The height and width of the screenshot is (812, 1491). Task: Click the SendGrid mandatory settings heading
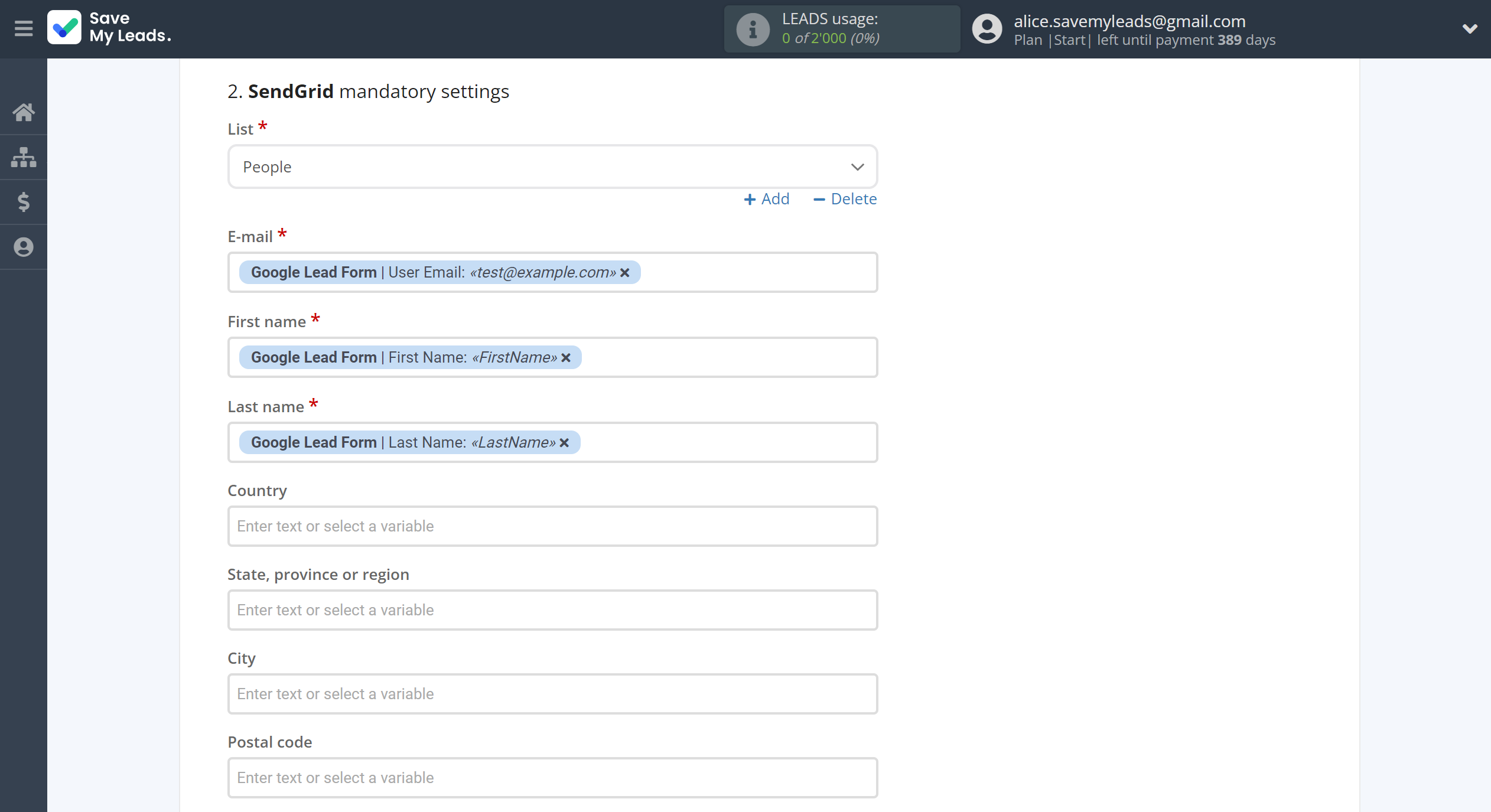368,92
